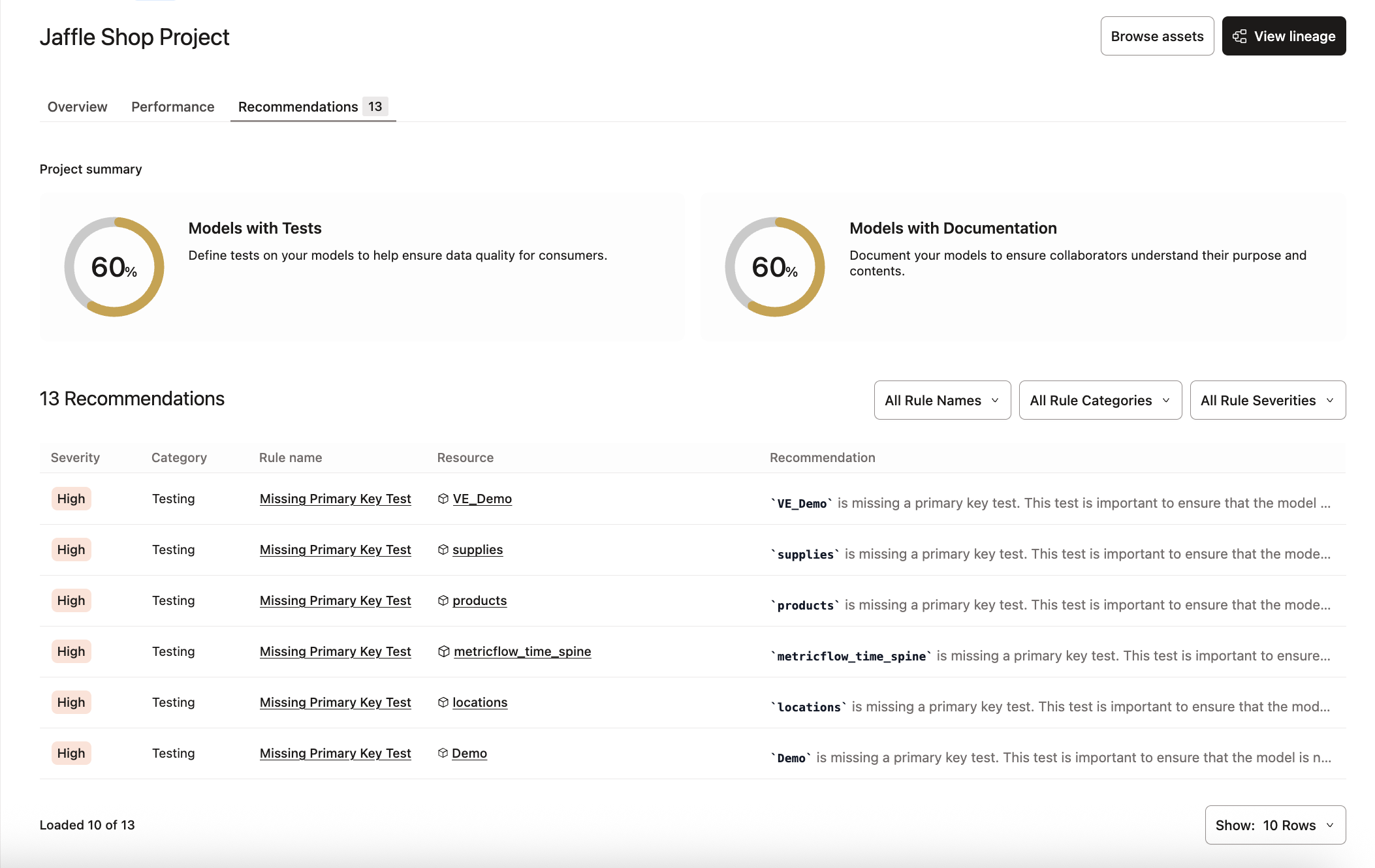Open the Performance tab
The height and width of the screenshot is (868, 1375).
point(172,106)
